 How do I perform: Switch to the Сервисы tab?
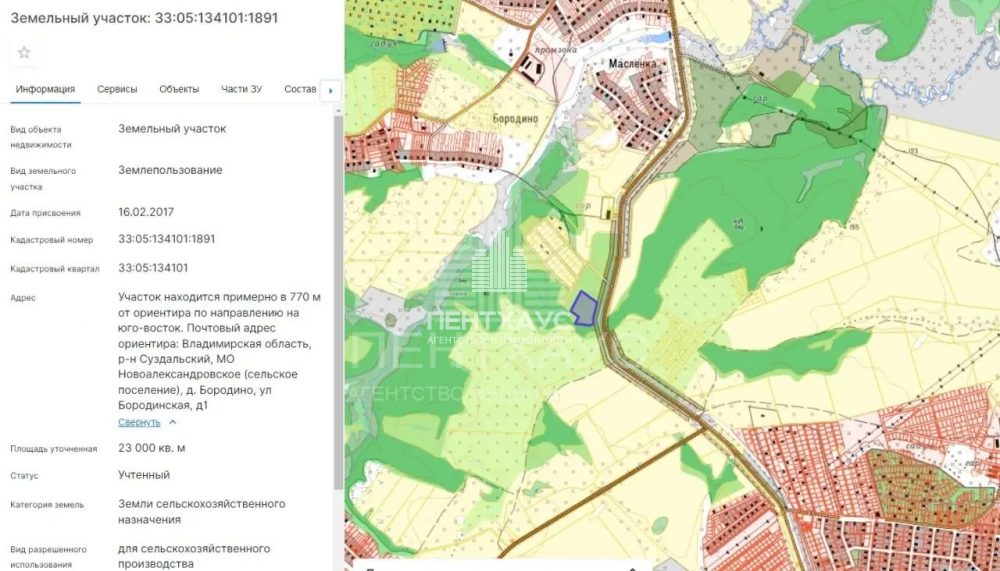(117, 89)
